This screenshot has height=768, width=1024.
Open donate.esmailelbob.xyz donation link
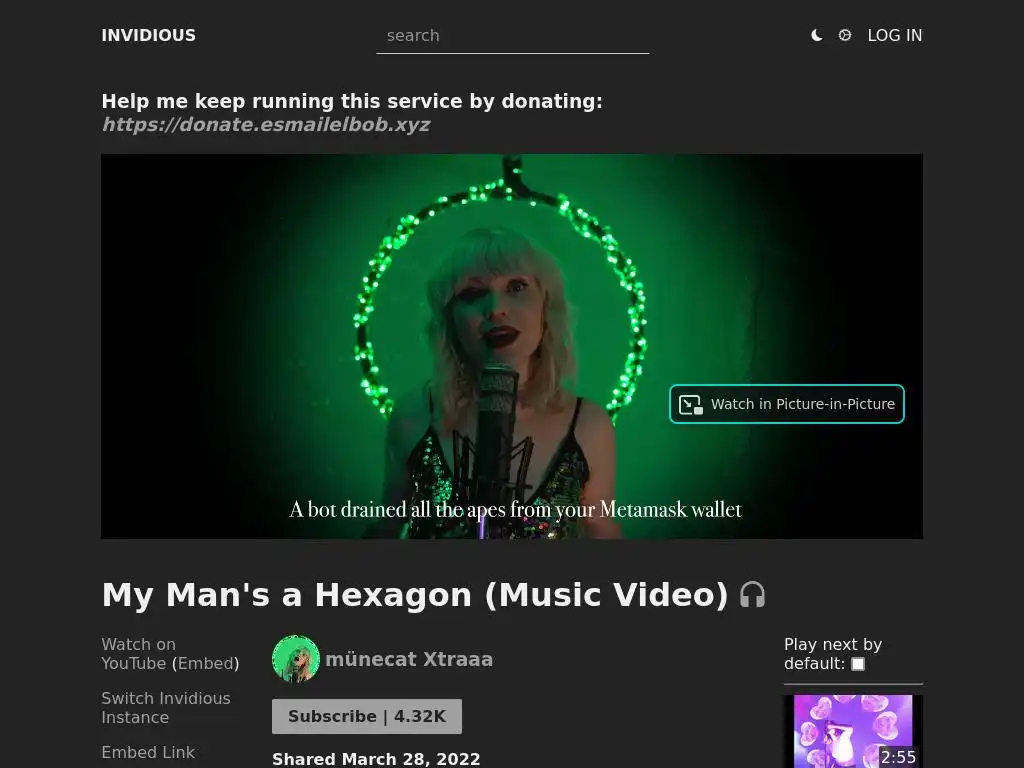coord(266,124)
